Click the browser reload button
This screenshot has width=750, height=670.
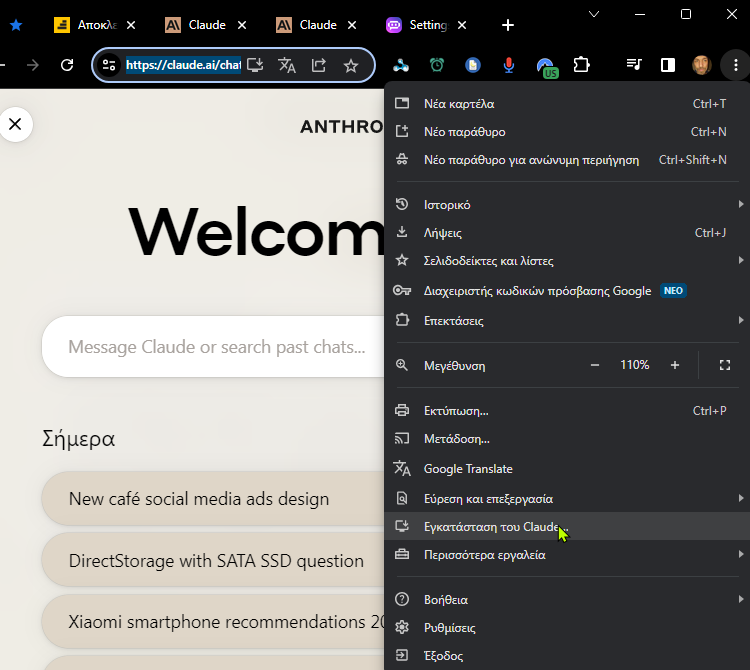coord(67,65)
